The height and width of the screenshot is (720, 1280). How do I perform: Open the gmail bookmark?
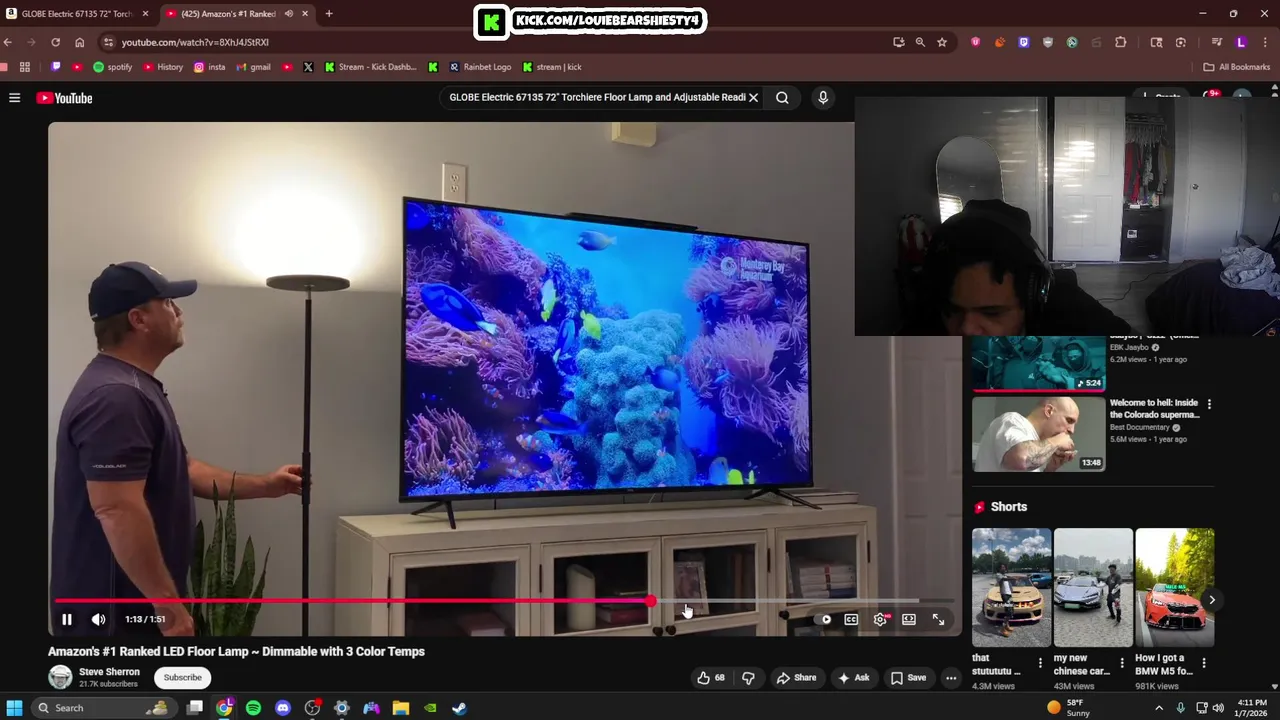click(x=254, y=67)
